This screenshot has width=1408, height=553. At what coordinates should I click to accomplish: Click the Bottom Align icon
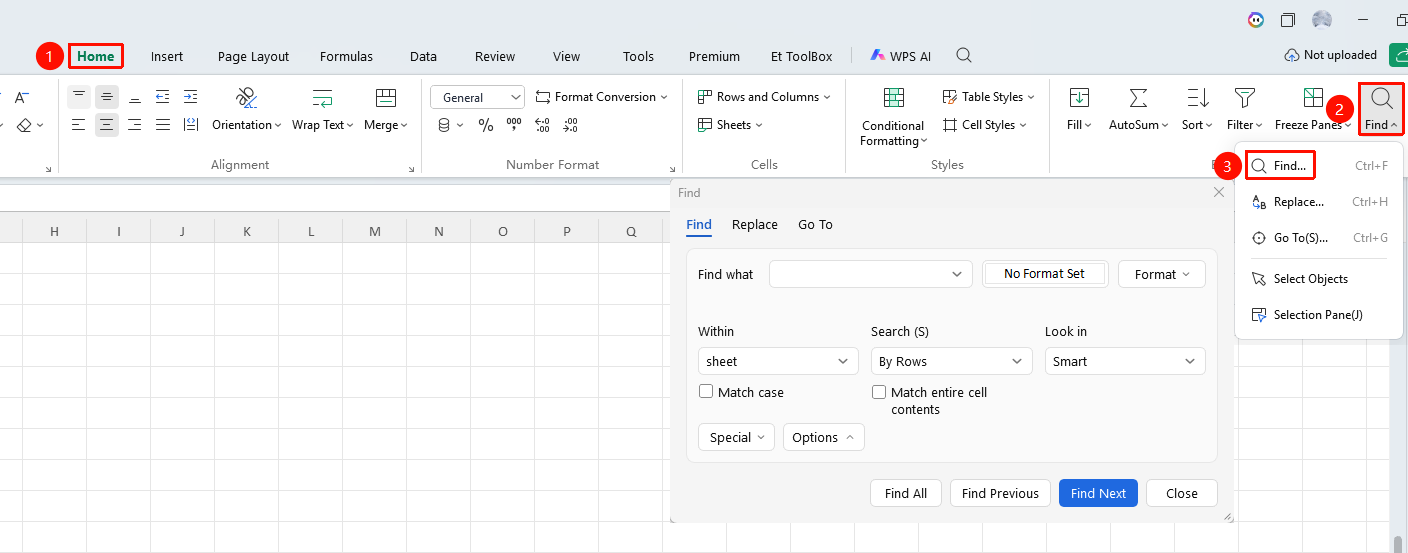[x=135, y=97]
